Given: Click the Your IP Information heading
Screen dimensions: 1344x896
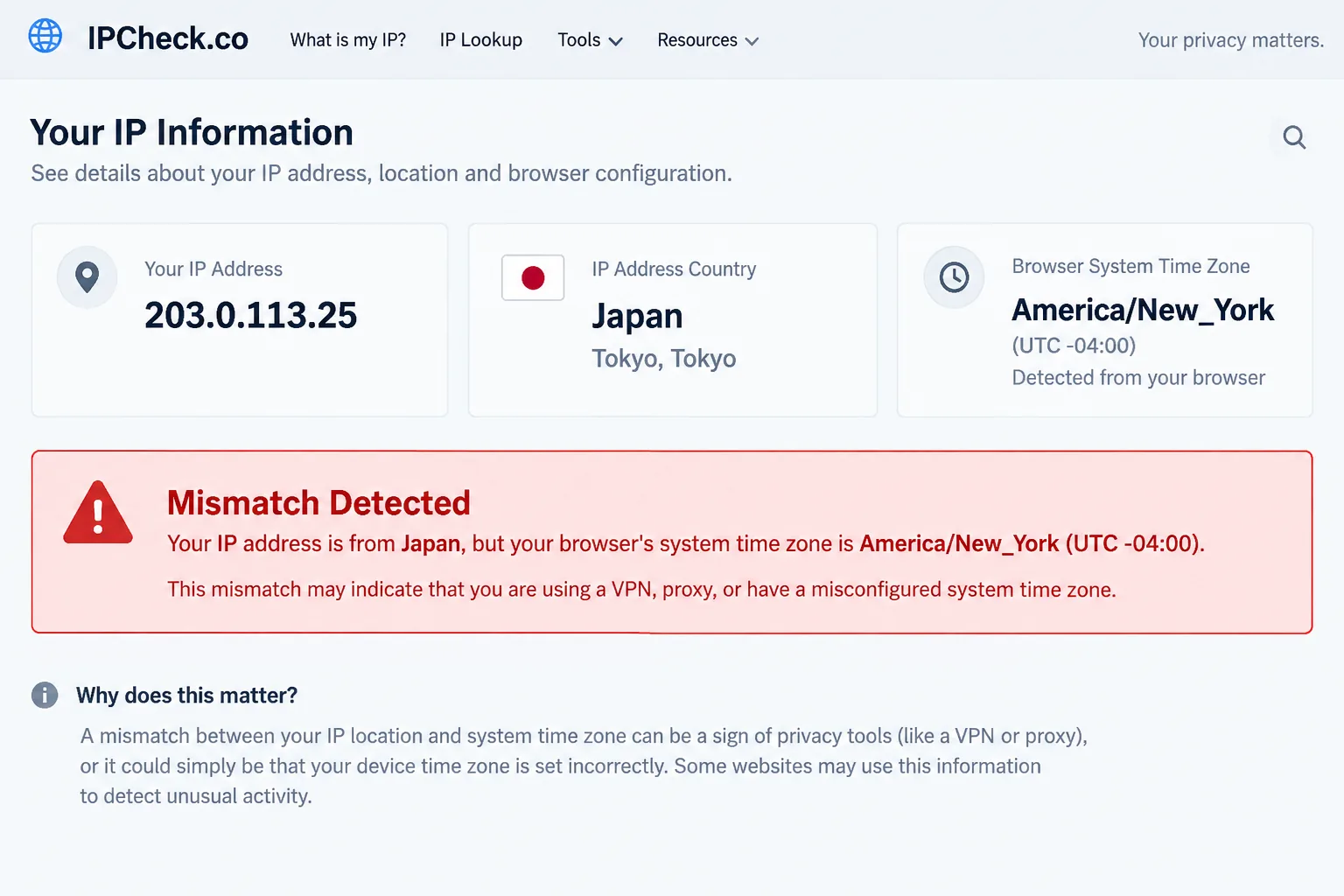Looking at the screenshot, I should click(192, 132).
